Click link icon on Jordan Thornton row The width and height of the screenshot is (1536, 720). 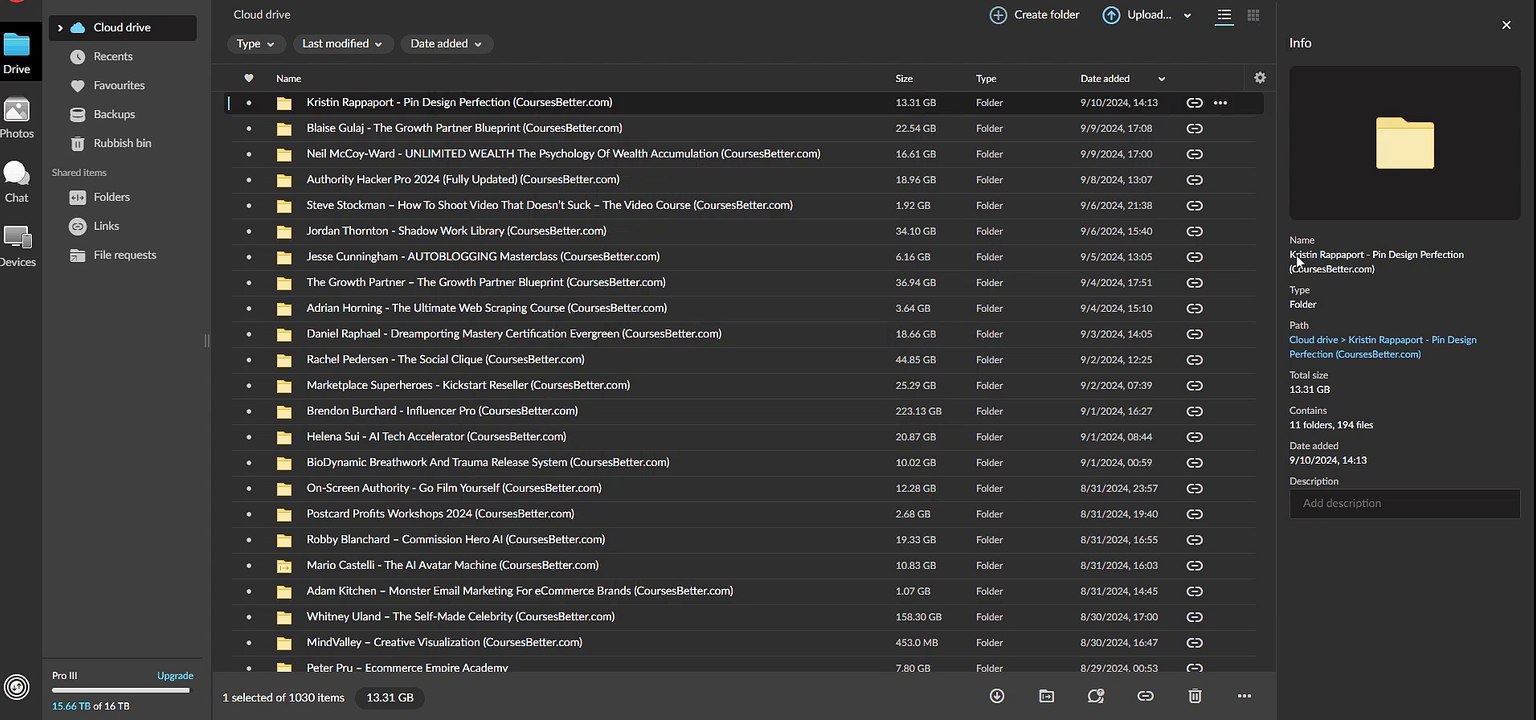[x=1194, y=231]
